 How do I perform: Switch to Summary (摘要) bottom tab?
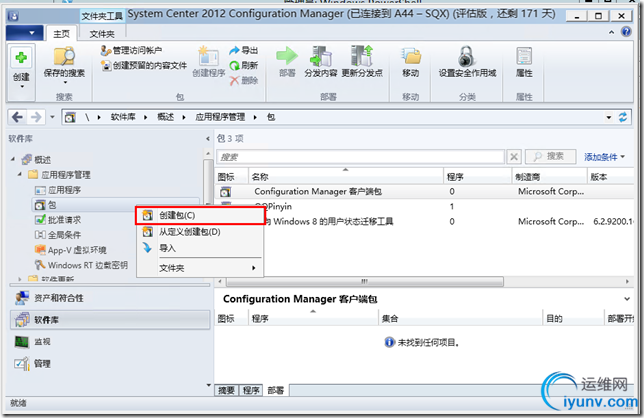[226, 390]
